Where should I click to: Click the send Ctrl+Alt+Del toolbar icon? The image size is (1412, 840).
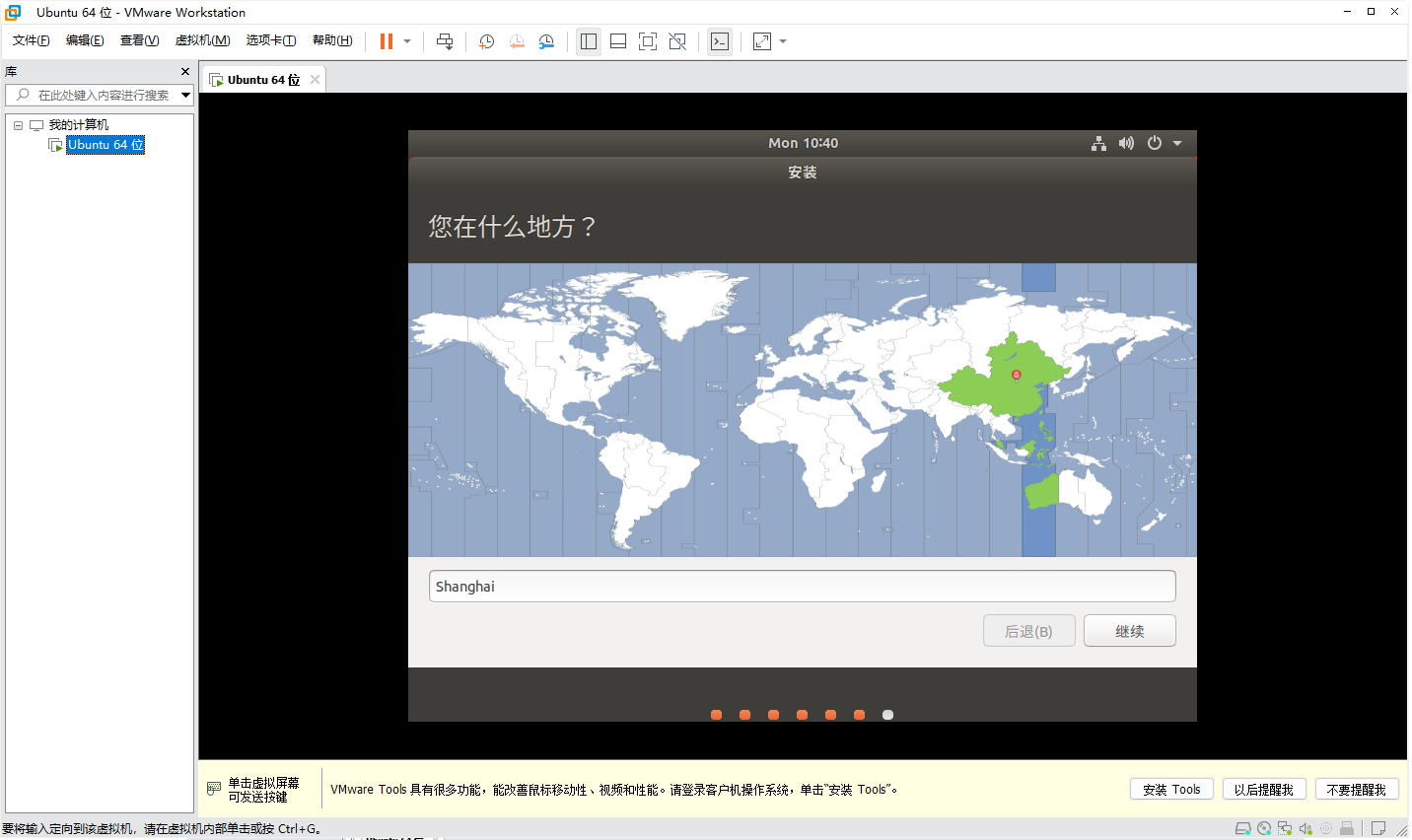(x=445, y=41)
